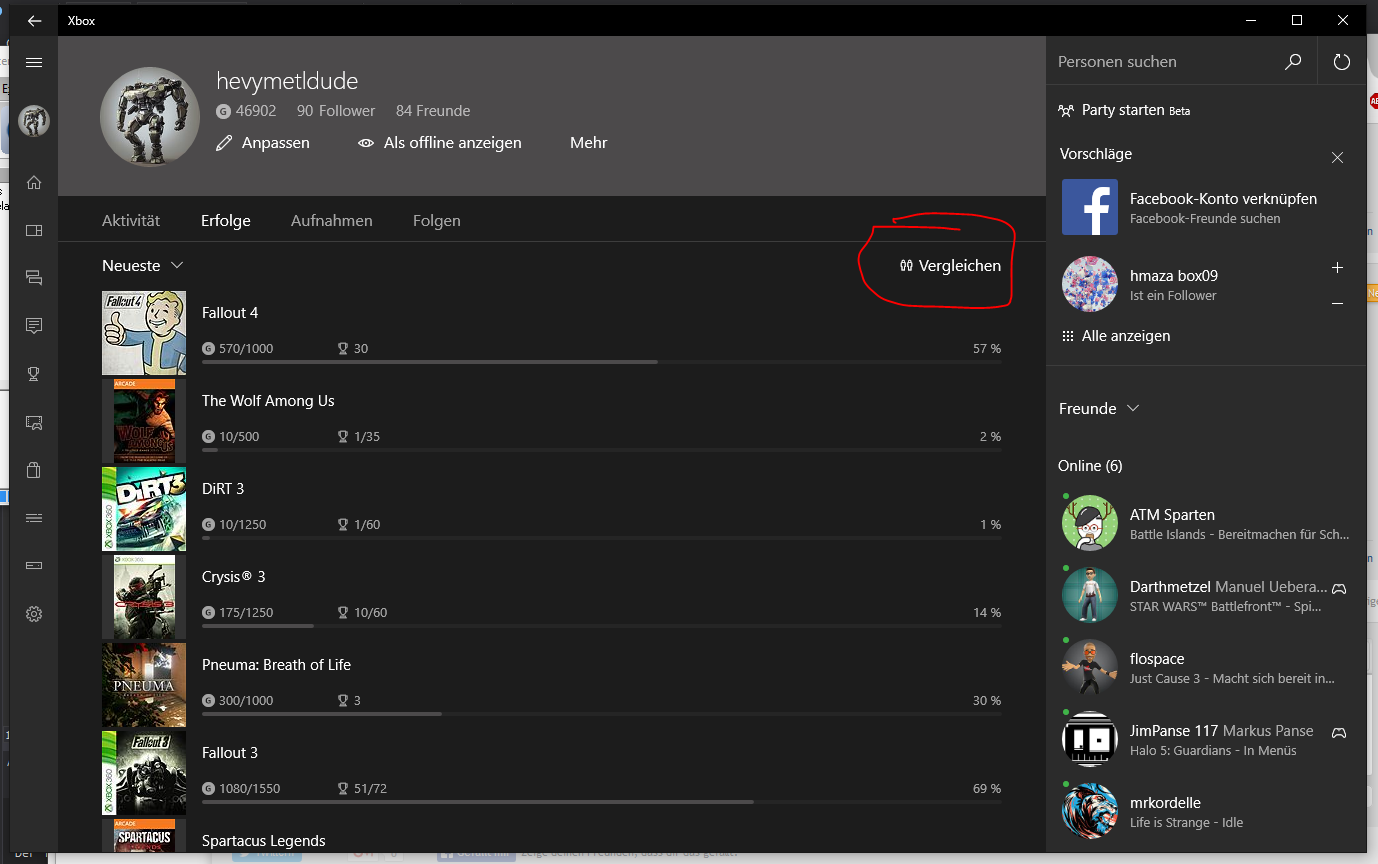1378x864 pixels.
Task: Close the Vorschläge suggestions section
Action: (1338, 157)
